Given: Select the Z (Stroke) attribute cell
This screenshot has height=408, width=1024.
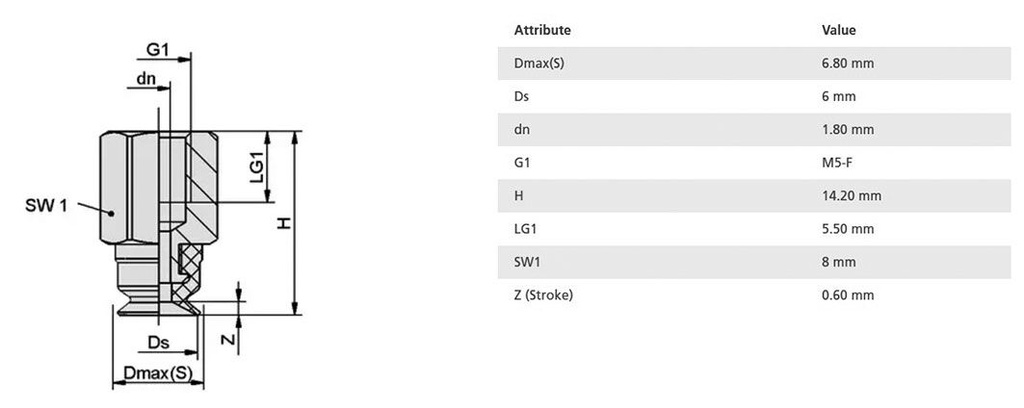Looking at the screenshot, I should (543, 295).
